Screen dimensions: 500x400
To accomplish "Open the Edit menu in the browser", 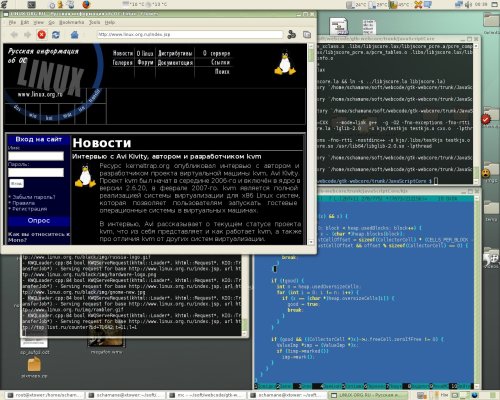I will point(25,22).
